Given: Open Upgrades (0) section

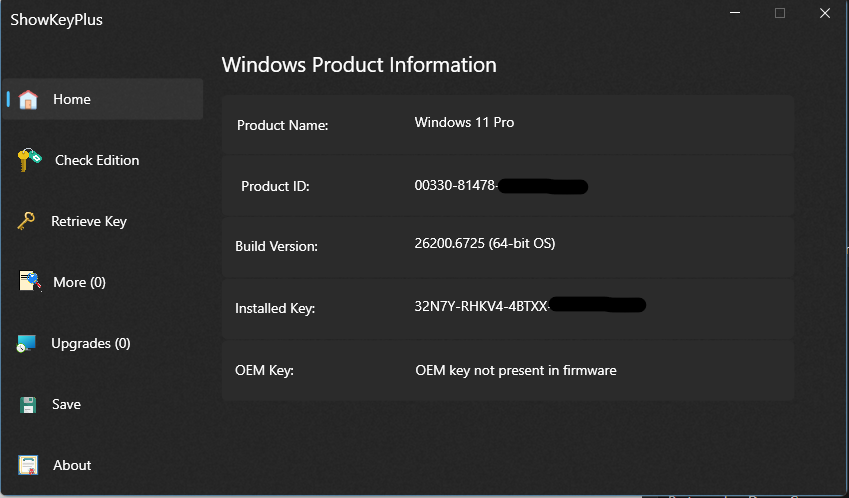Looking at the screenshot, I should (x=90, y=343).
